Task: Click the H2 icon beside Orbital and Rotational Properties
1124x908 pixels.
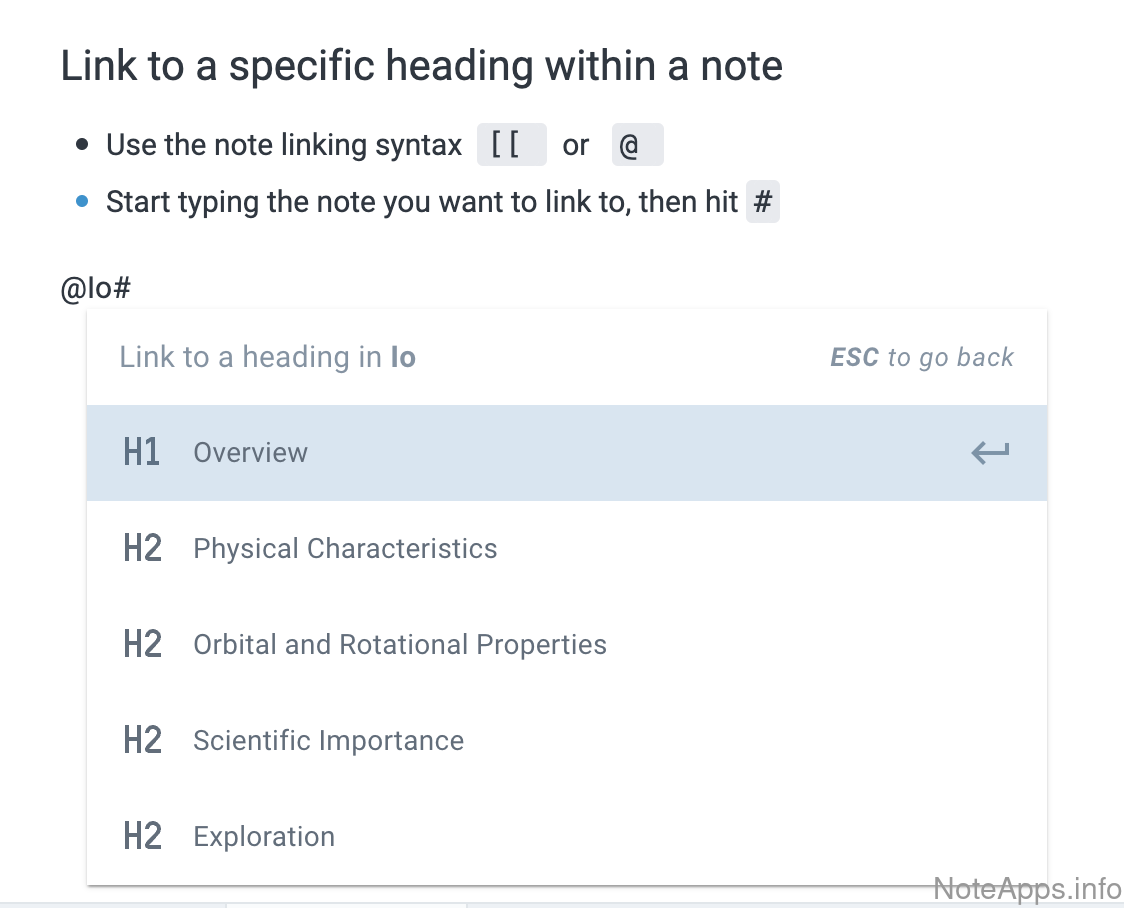Action: point(142,645)
